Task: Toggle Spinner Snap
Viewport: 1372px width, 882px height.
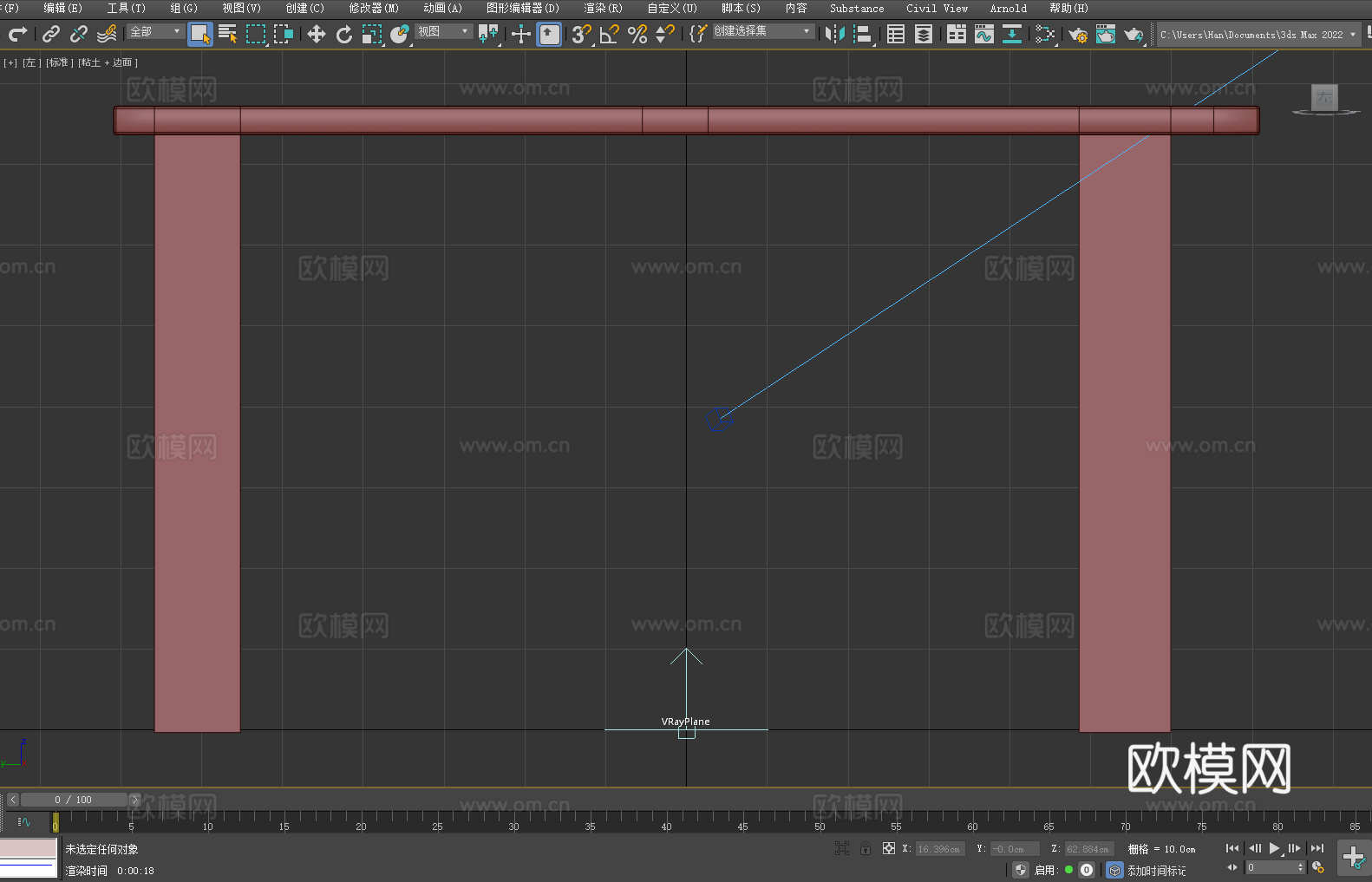Action: [x=665, y=34]
